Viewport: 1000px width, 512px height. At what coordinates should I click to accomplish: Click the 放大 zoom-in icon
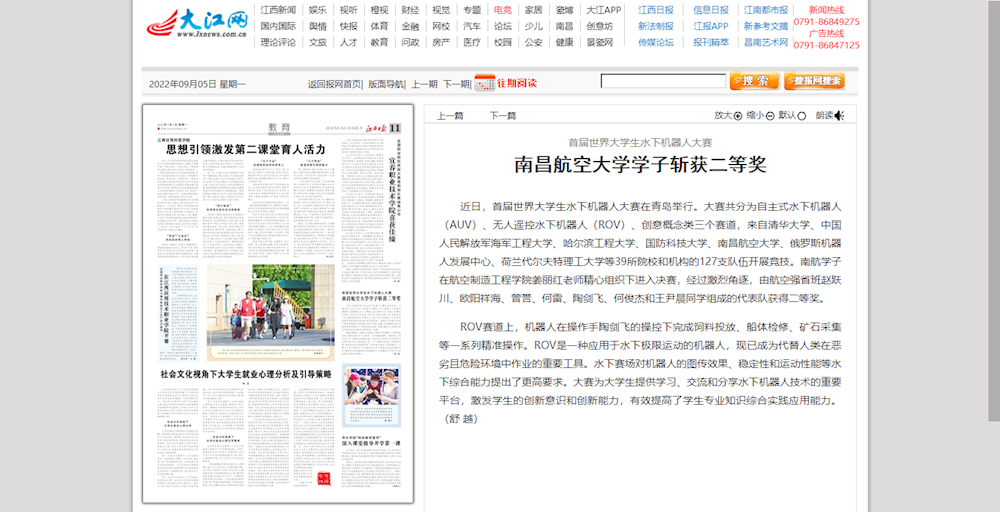pyautogui.click(x=739, y=116)
